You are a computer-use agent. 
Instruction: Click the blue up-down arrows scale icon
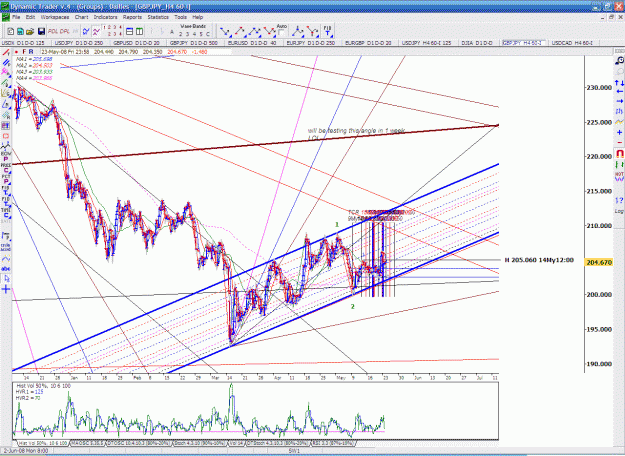coord(619,83)
